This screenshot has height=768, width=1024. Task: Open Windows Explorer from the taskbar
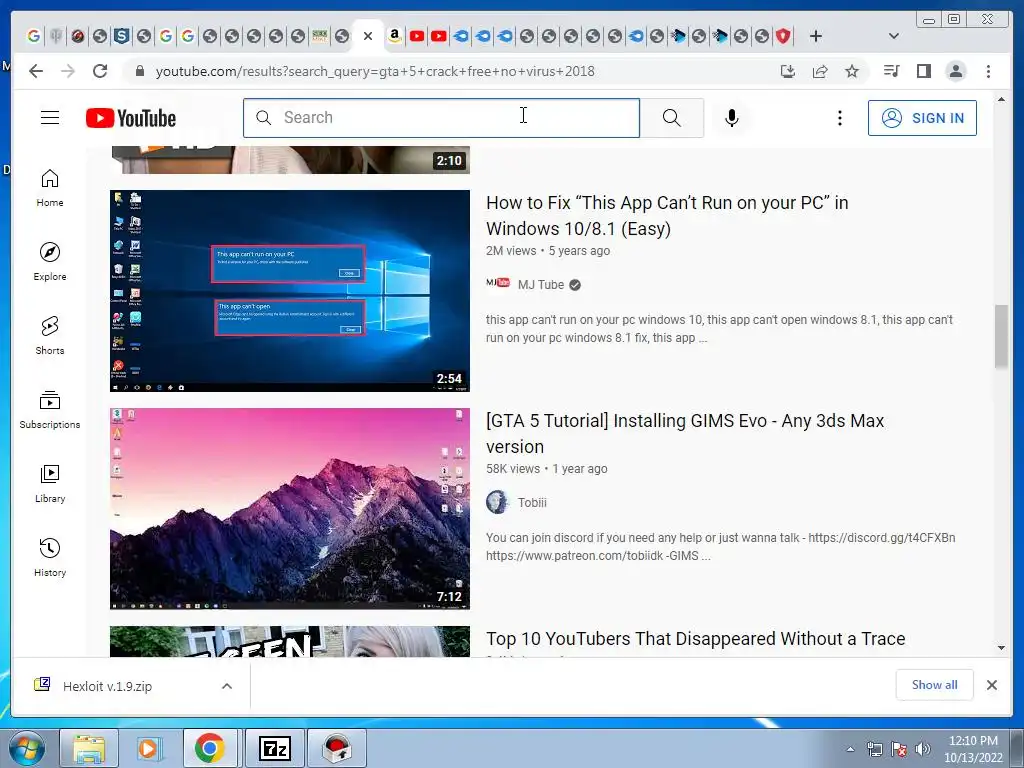89,748
